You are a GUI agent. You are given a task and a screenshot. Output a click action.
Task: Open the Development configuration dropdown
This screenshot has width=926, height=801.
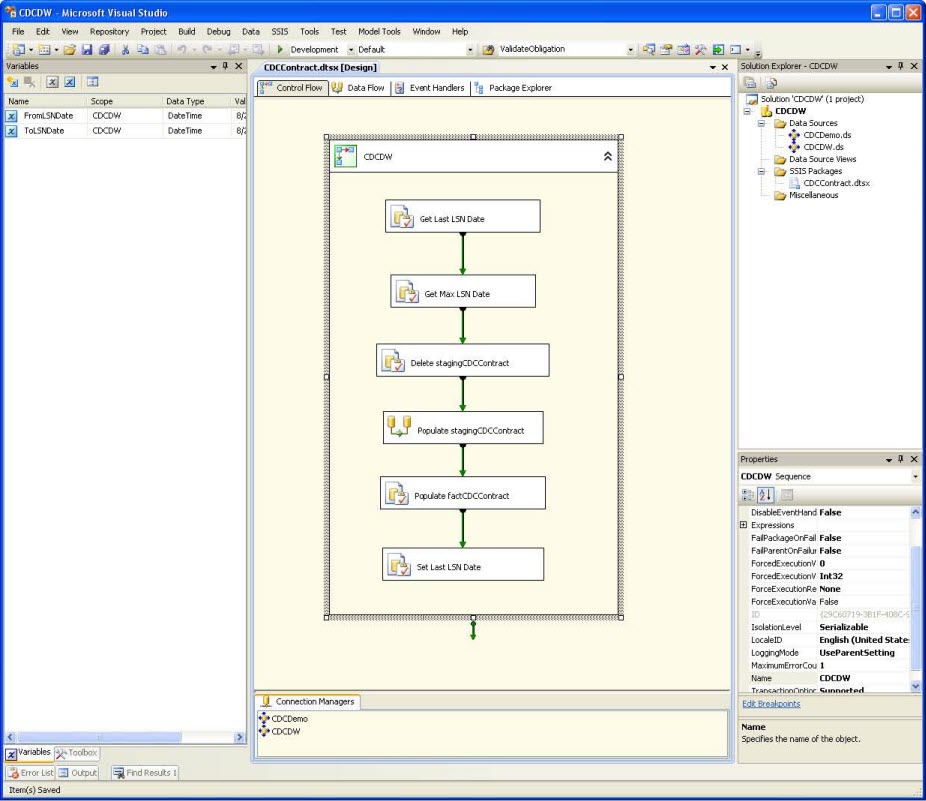coord(351,49)
